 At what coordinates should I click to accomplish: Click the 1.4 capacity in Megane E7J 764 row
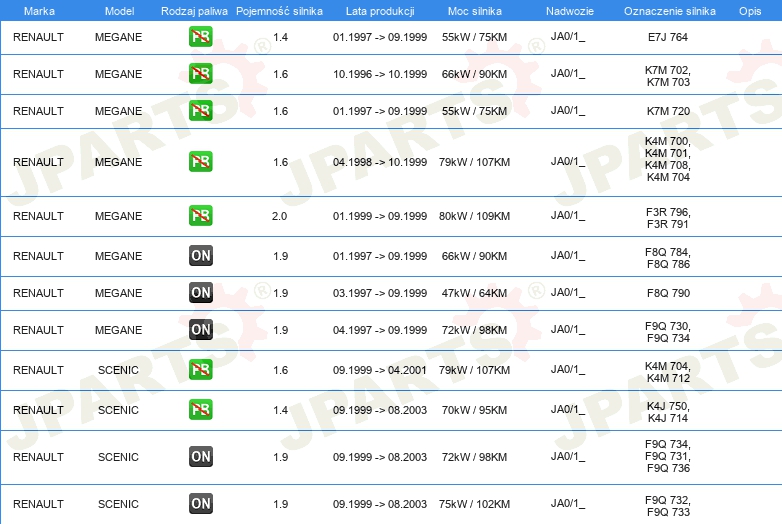[x=280, y=37]
